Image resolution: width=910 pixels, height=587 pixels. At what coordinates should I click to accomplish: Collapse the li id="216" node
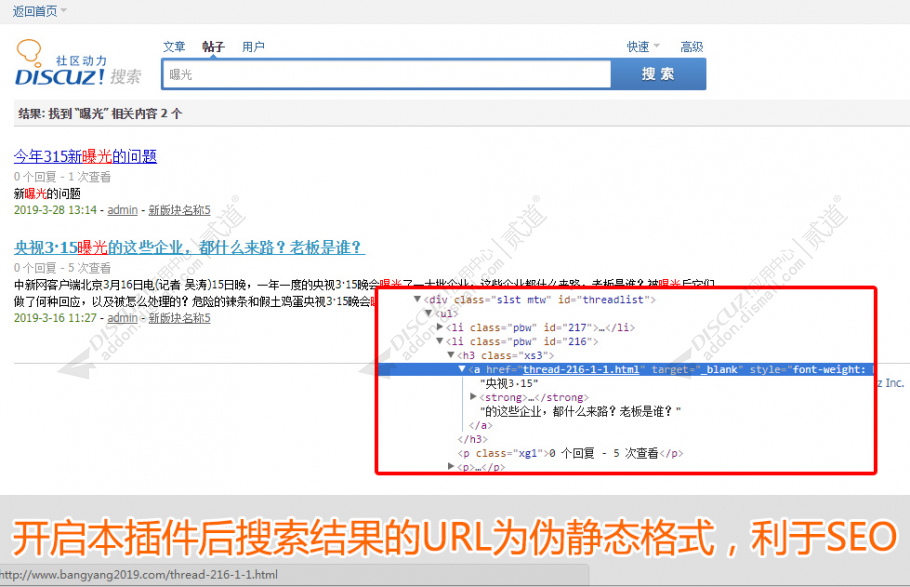439,341
